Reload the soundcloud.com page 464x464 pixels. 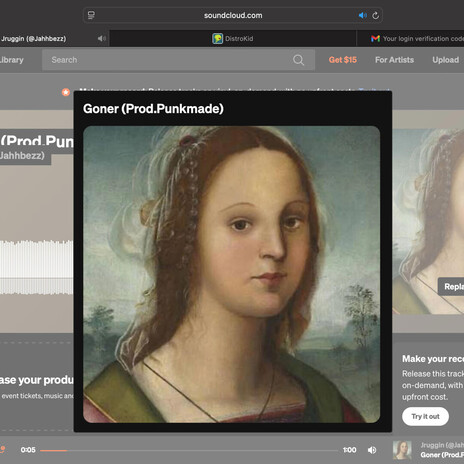coord(376,15)
